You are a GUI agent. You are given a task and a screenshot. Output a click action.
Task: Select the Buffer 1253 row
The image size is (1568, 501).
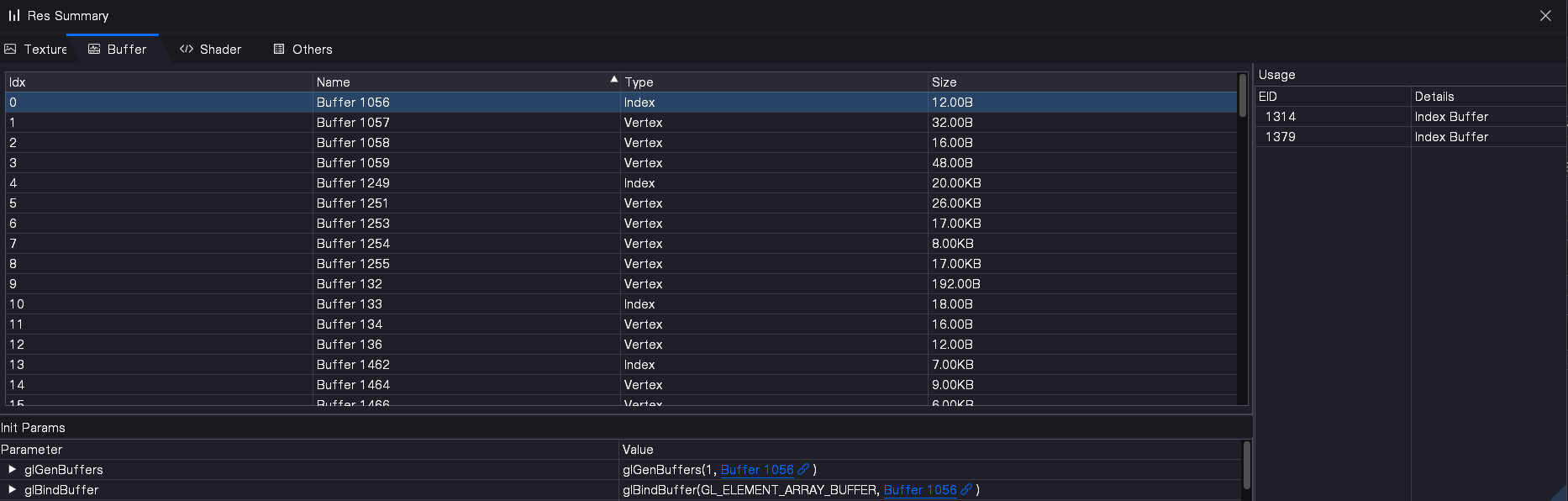pos(621,224)
